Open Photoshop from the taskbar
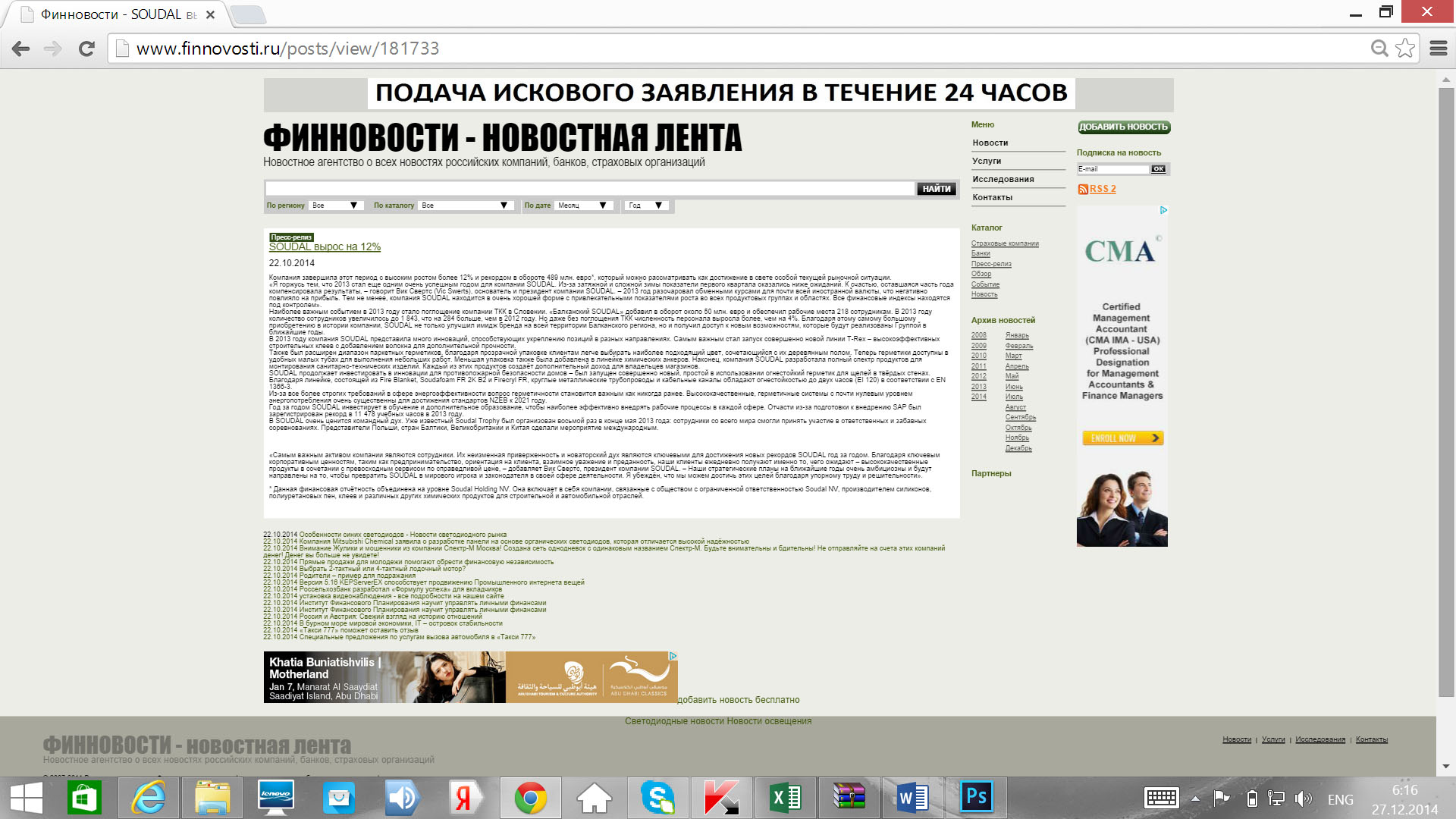1456x819 pixels. pyautogui.click(x=977, y=798)
